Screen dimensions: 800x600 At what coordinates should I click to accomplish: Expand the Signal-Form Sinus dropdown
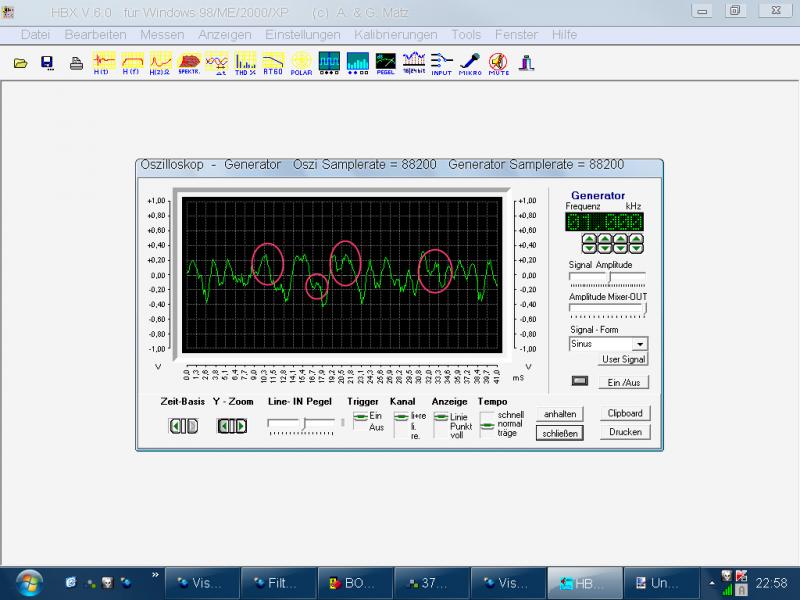pyautogui.click(x=640, y=344)
